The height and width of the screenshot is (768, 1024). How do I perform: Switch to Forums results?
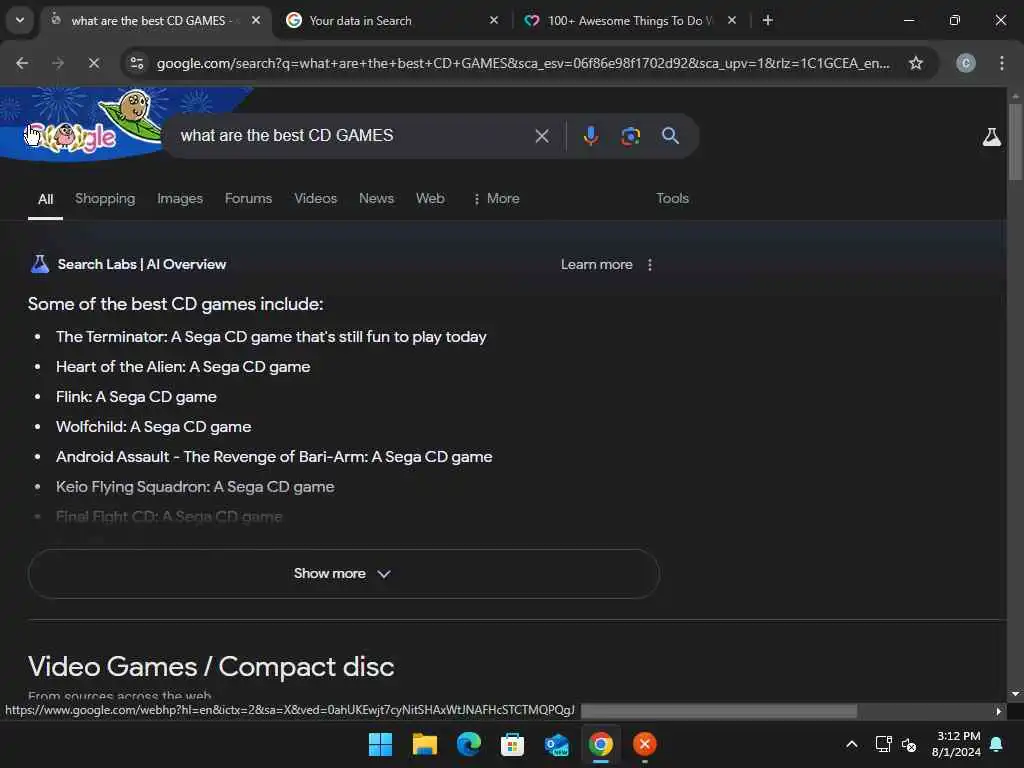248,199
